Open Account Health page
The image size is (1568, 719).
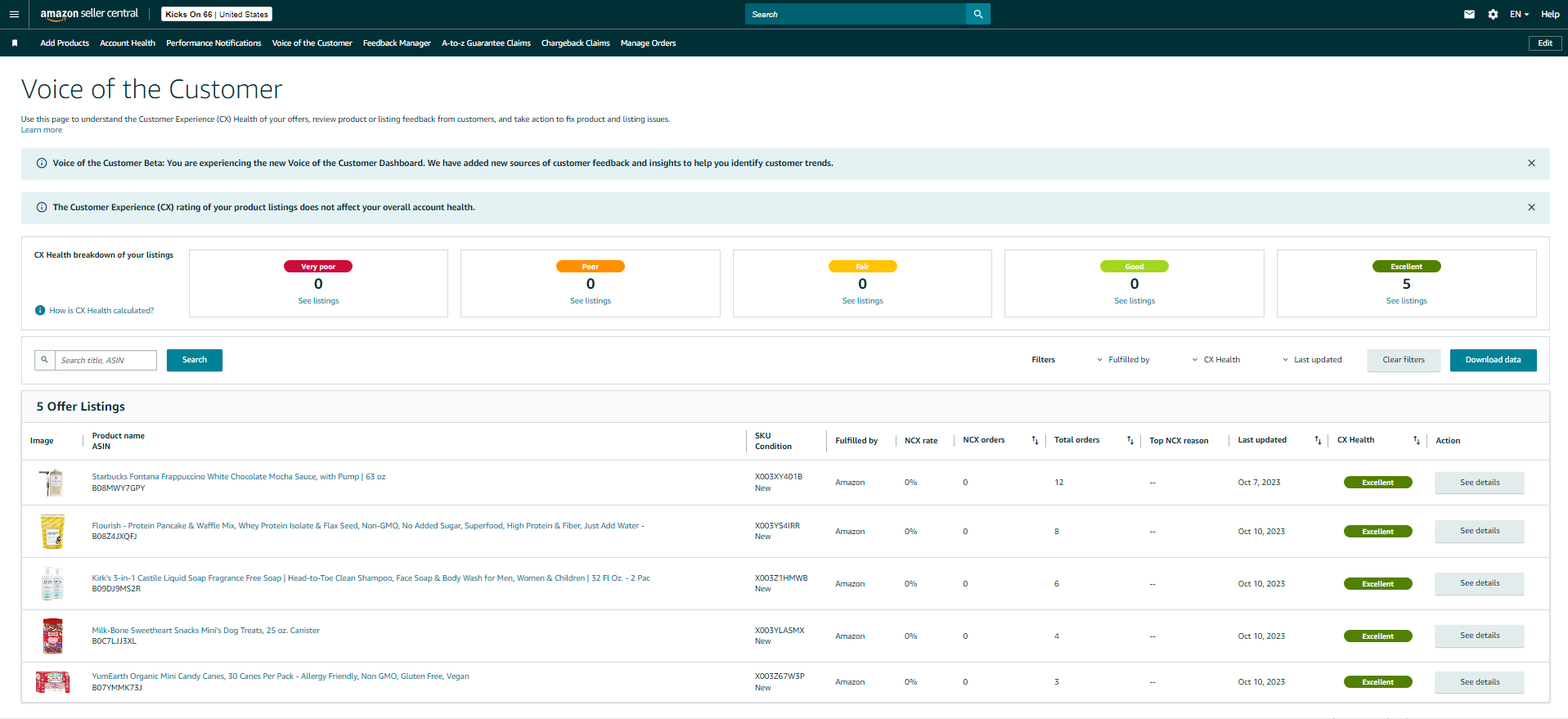pyautogui.click(x=128, y=43)
